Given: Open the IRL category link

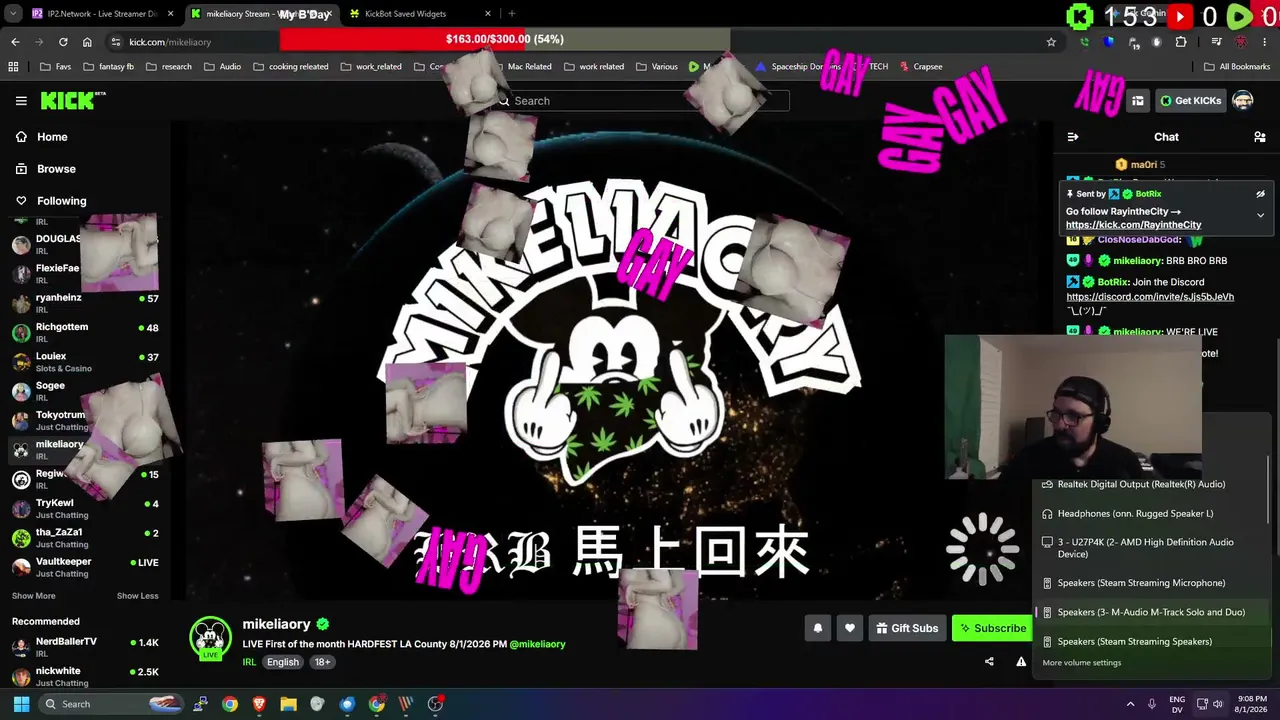Looking at the screenshot, I should point(249,662).
